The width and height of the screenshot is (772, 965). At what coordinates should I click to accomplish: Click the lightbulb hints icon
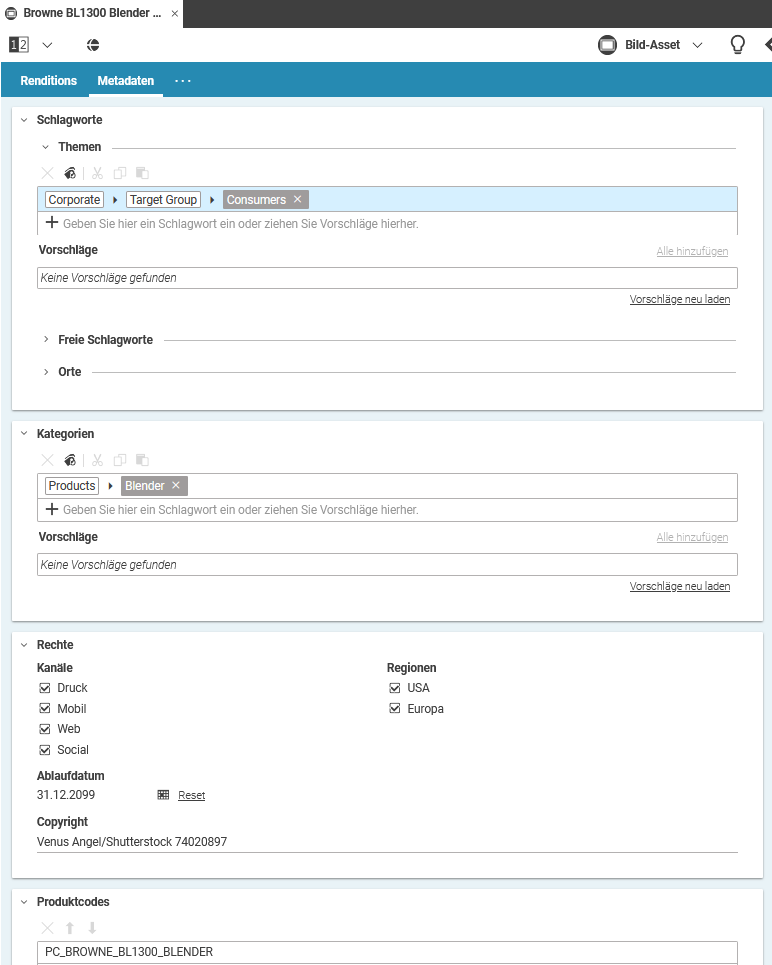click(738, 44)
